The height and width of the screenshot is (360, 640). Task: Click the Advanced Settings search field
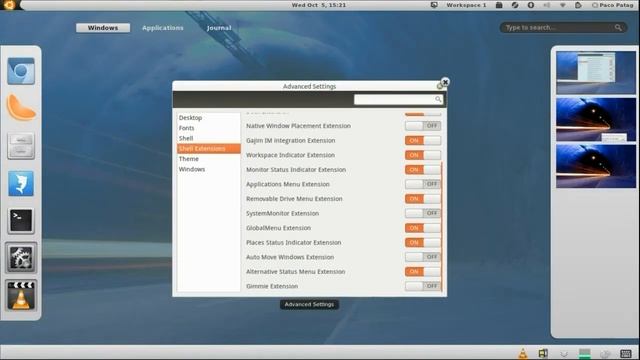(398, 99)
